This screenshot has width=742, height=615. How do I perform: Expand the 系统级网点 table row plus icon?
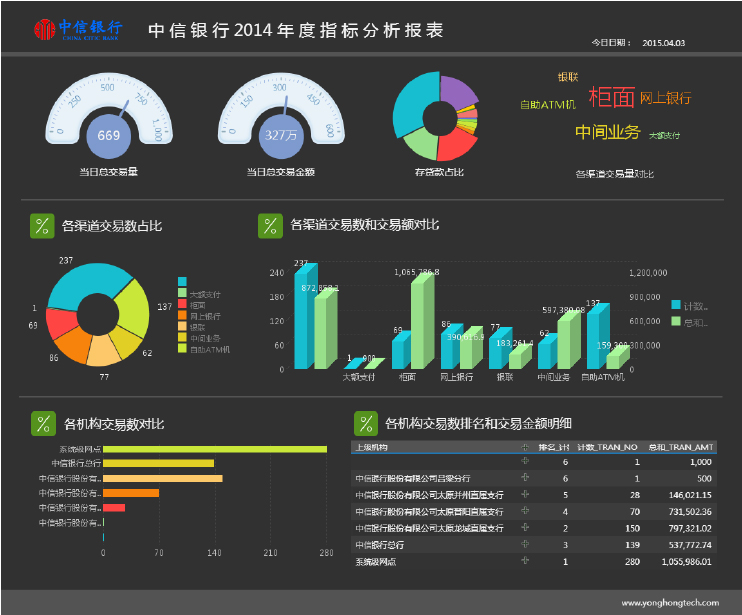pyautogui.click(x=525, y=561)
